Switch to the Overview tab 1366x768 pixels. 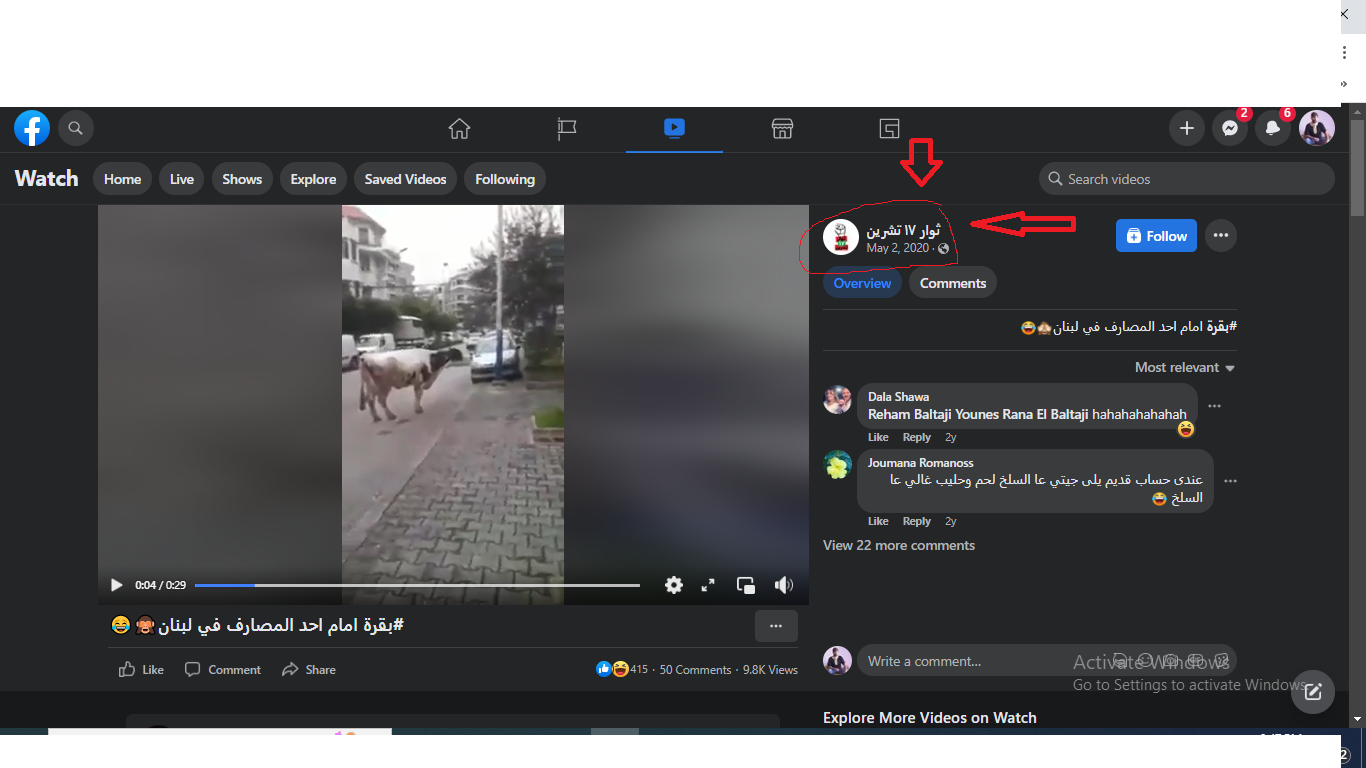point(862,283)
